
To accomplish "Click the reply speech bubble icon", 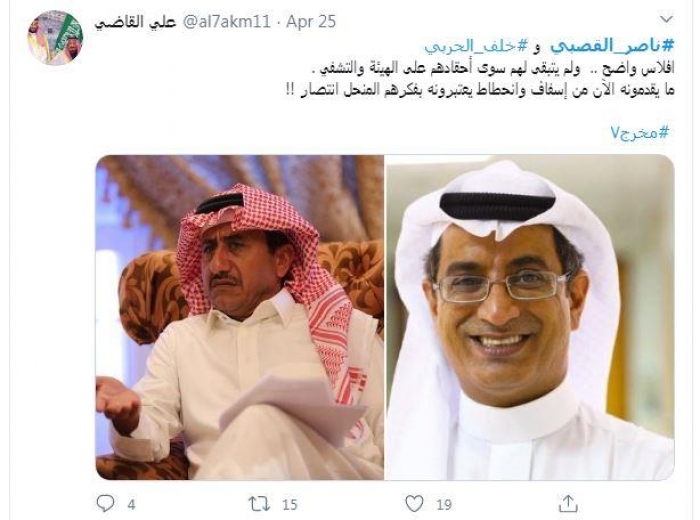I will click(x=106, y=504).
